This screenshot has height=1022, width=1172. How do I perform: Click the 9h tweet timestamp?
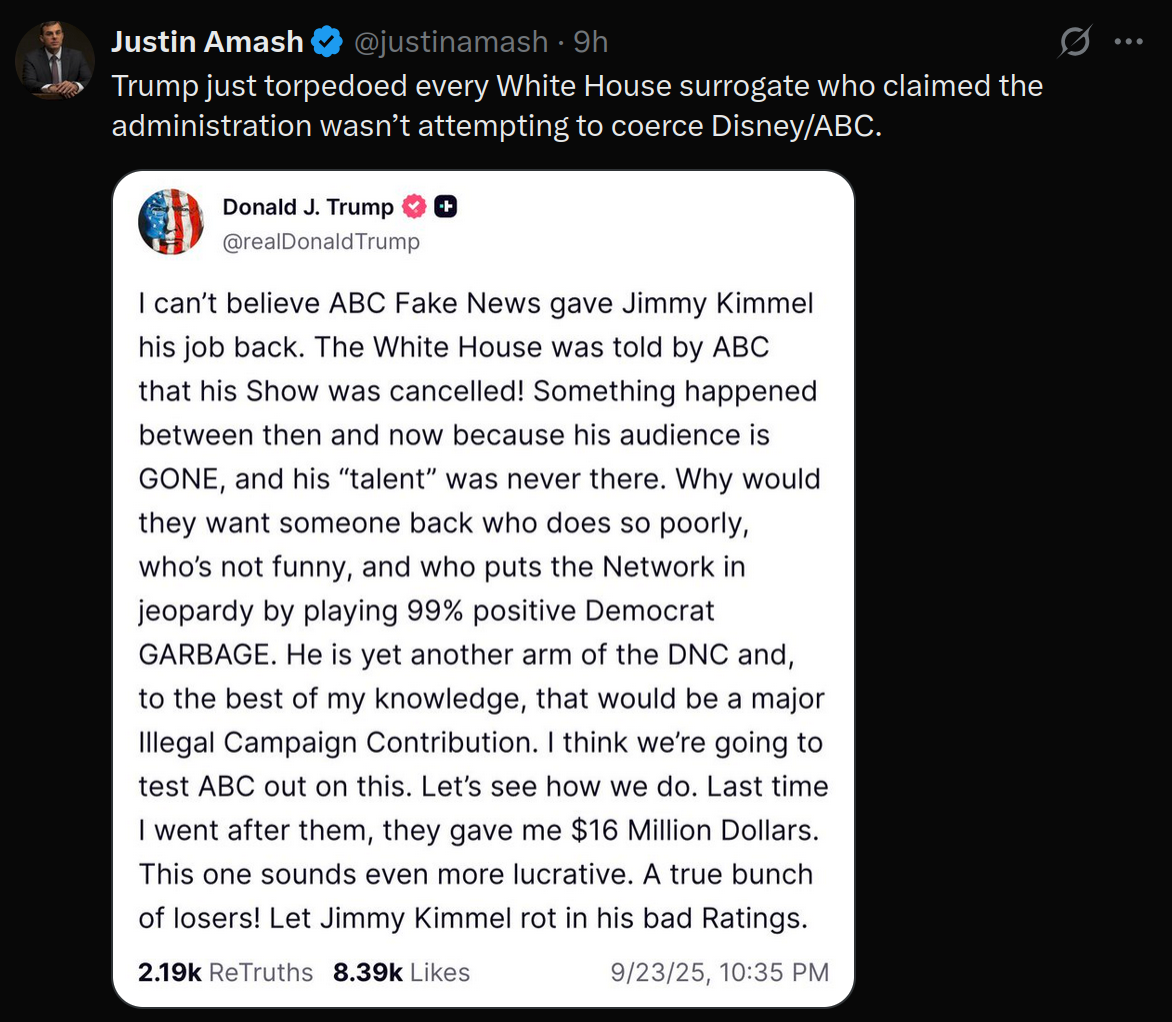[591, 42]
